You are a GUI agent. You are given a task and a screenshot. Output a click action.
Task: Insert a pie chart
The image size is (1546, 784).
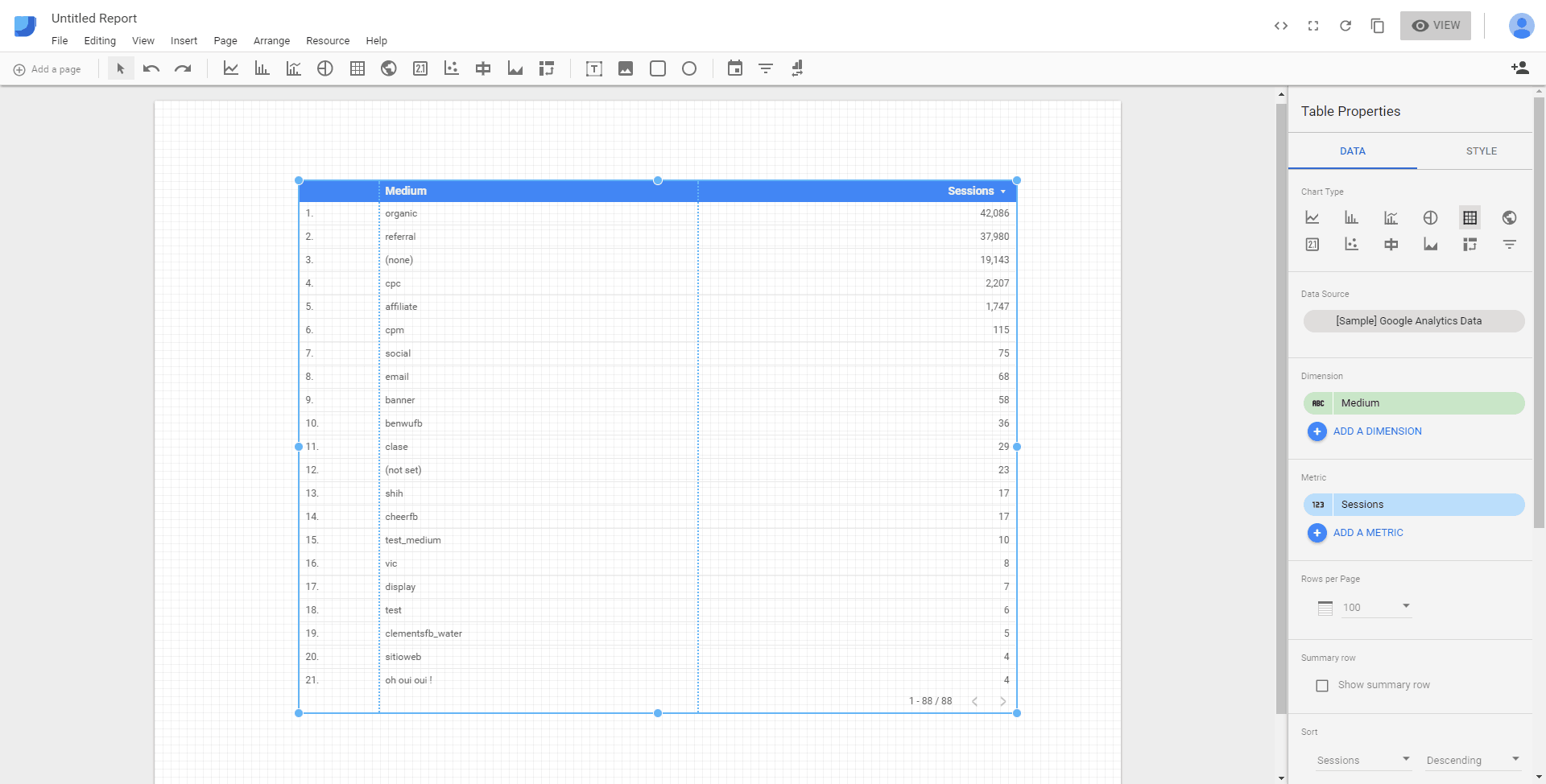pos(325,68)
